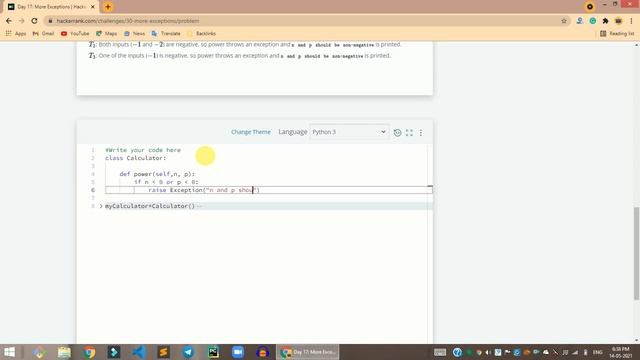This screenshot has height=360, width=640.
Task: Click the page vertical scrollbar thumb
Action: pos(636,253)
